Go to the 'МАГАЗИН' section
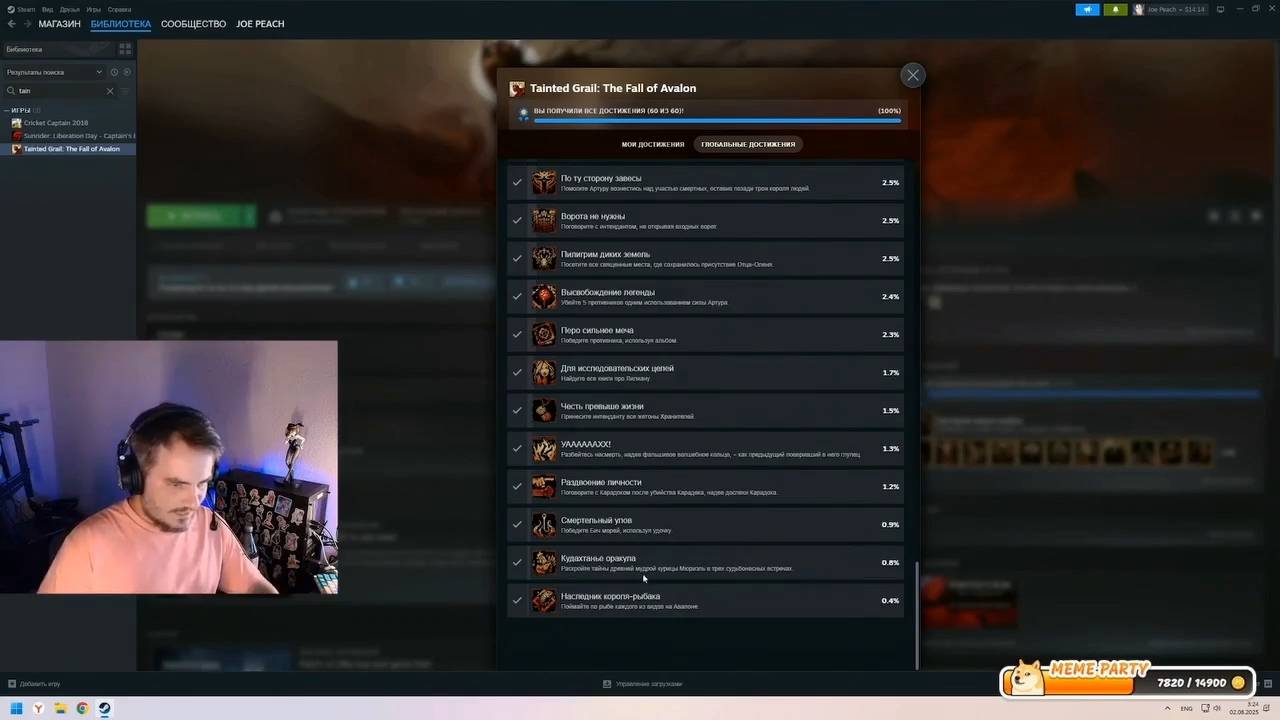The image size is (1280, 720). [x=59, y=24]
